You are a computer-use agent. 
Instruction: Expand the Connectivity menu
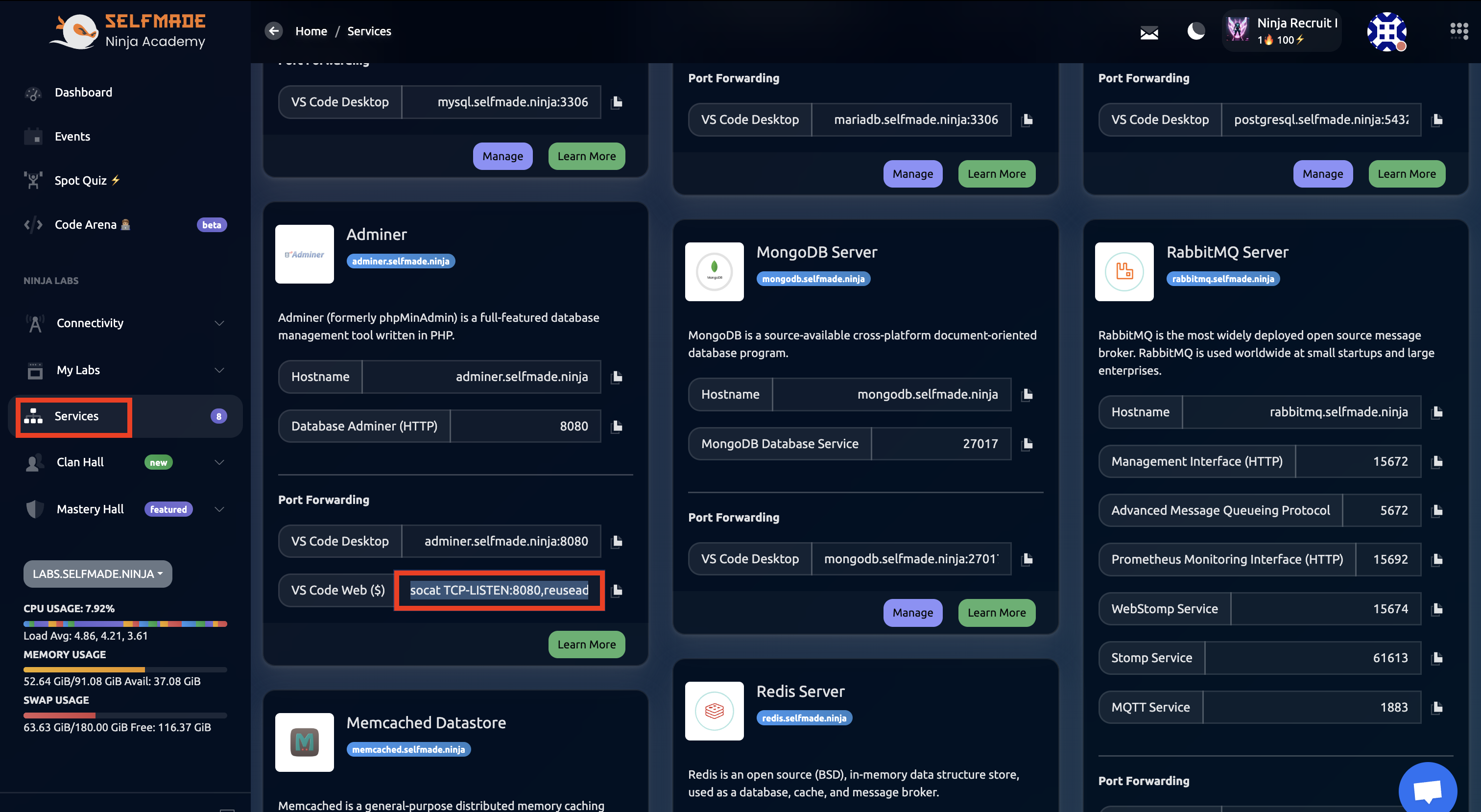pos(124,323)
